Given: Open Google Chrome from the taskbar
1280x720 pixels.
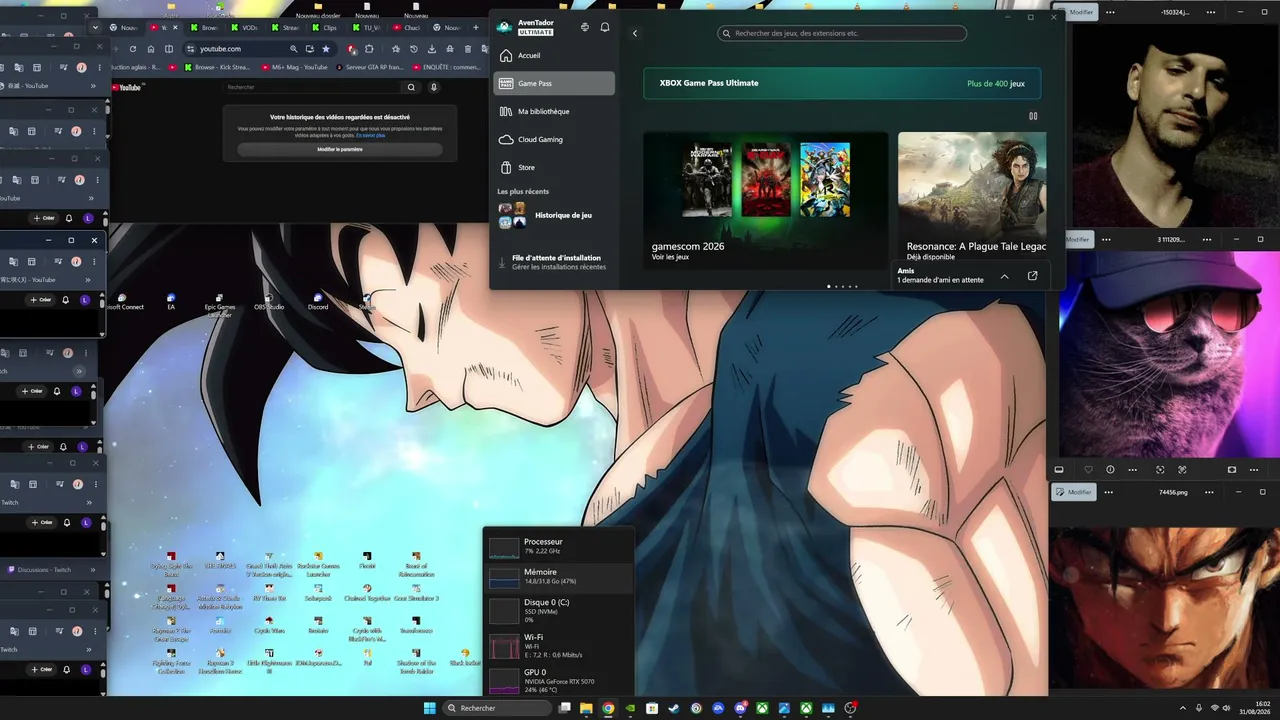Looking at the screenshot, I should [608, 708].
